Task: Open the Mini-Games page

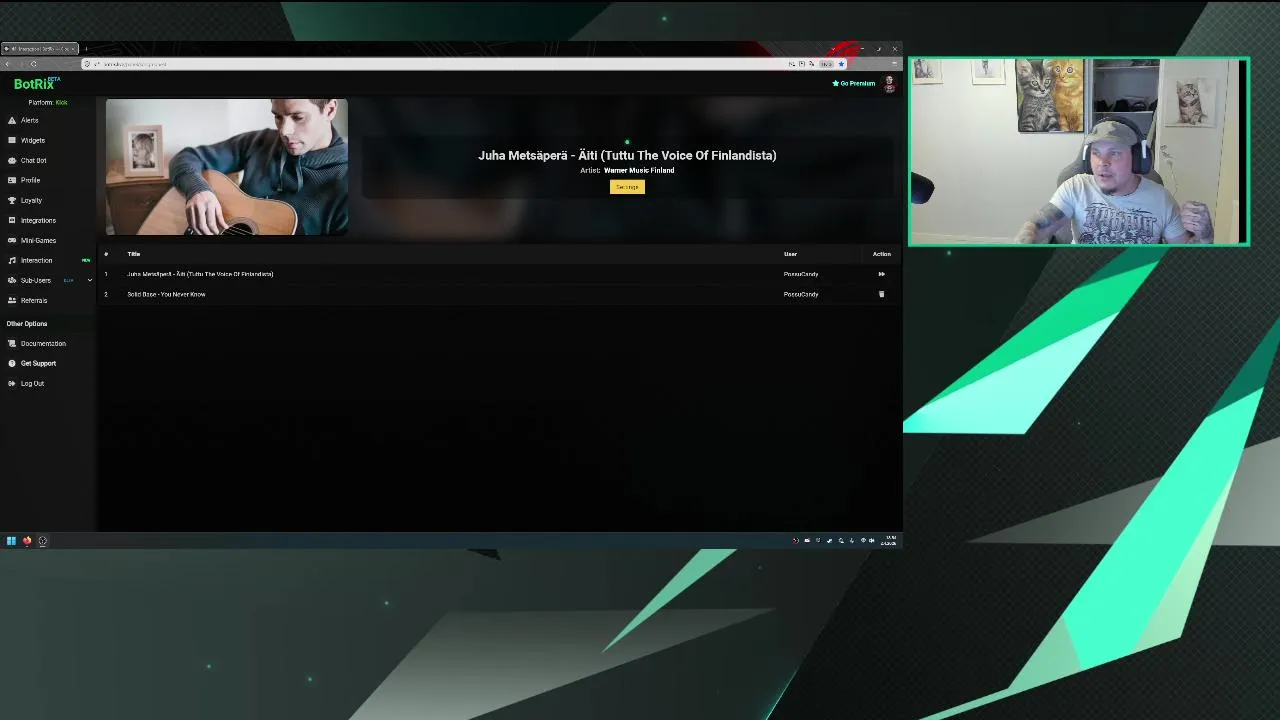Action: point(38,240)
